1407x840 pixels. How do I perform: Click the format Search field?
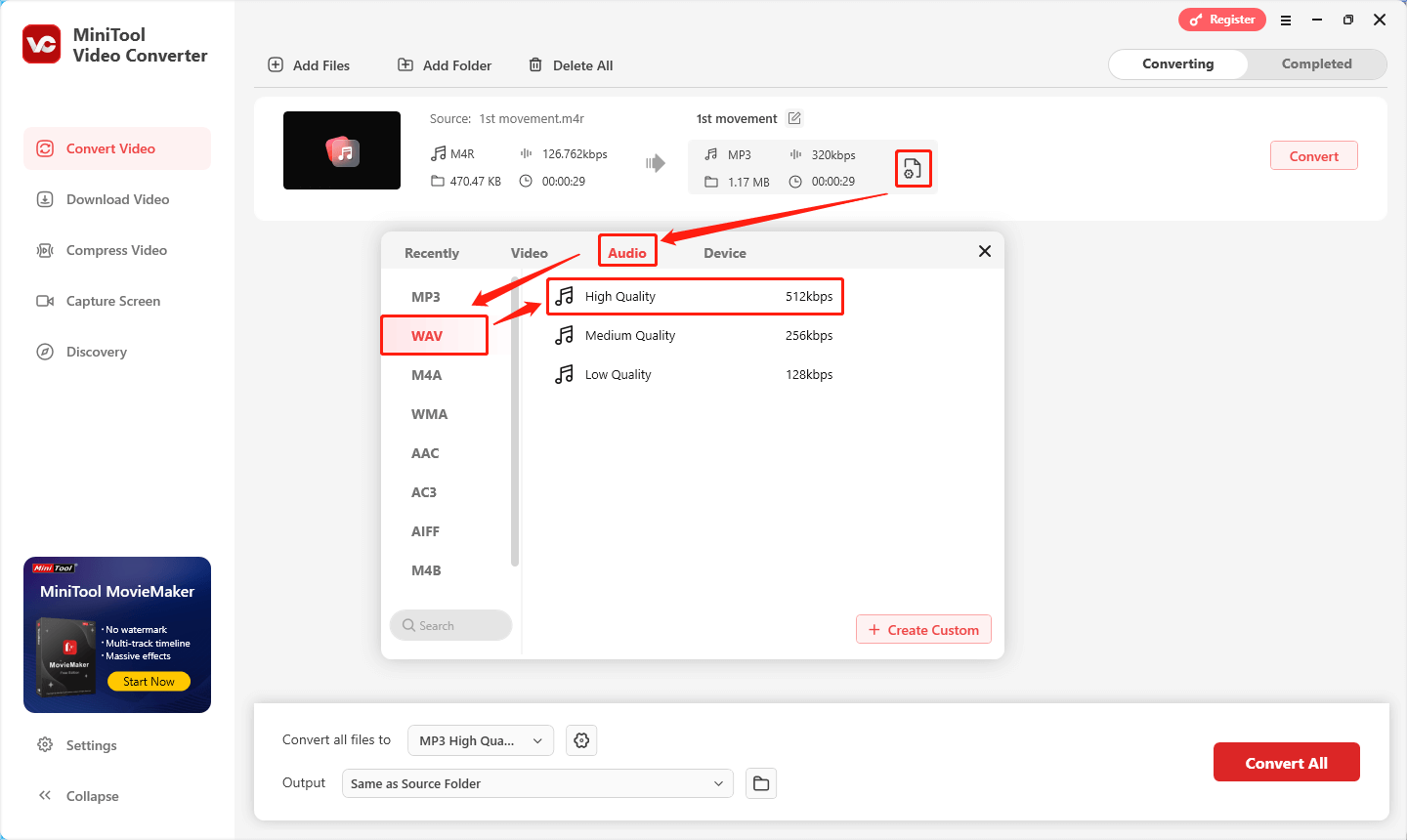[x=450, y=625]
